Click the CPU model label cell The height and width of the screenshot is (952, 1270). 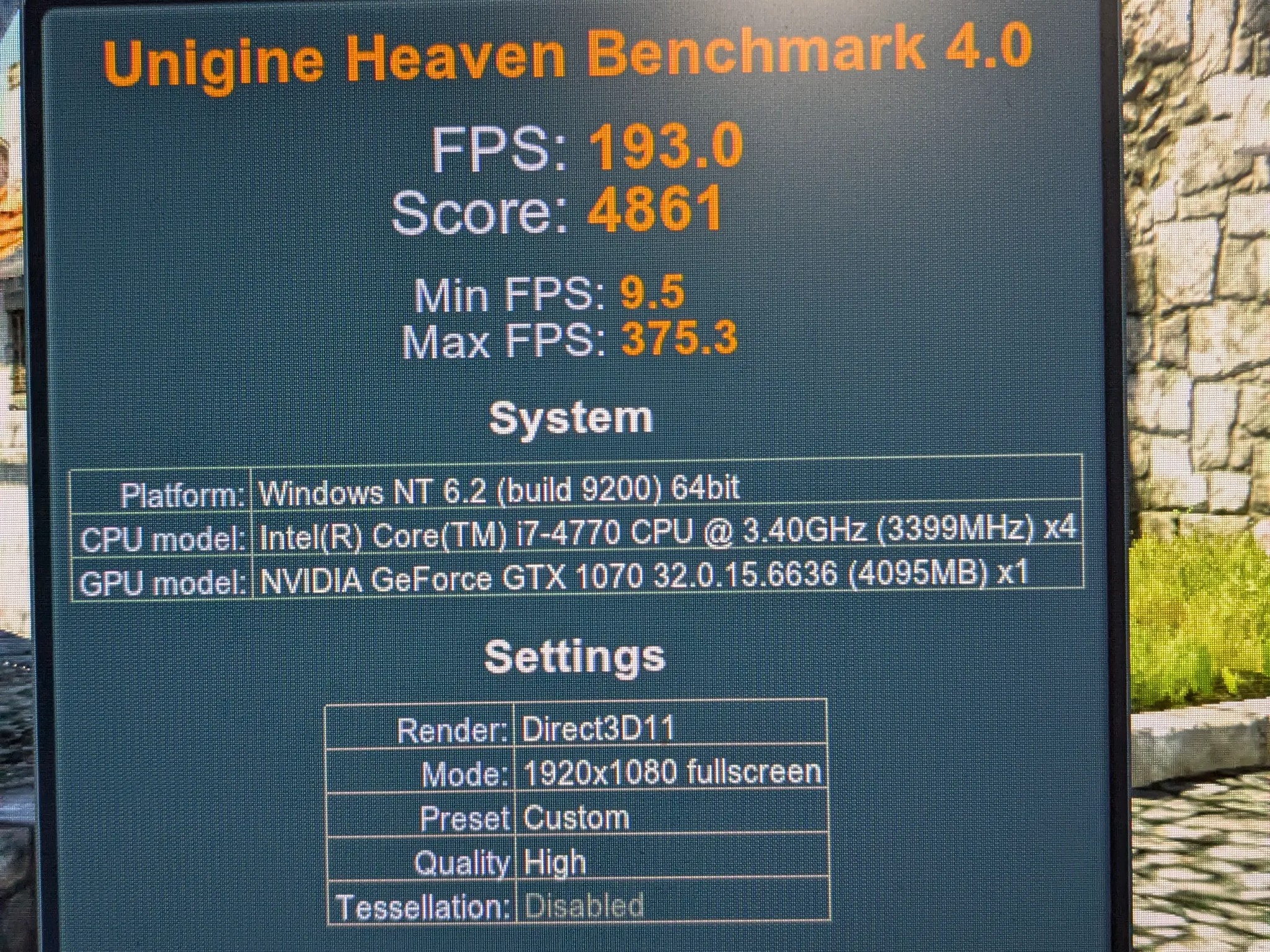click(161, 538)
